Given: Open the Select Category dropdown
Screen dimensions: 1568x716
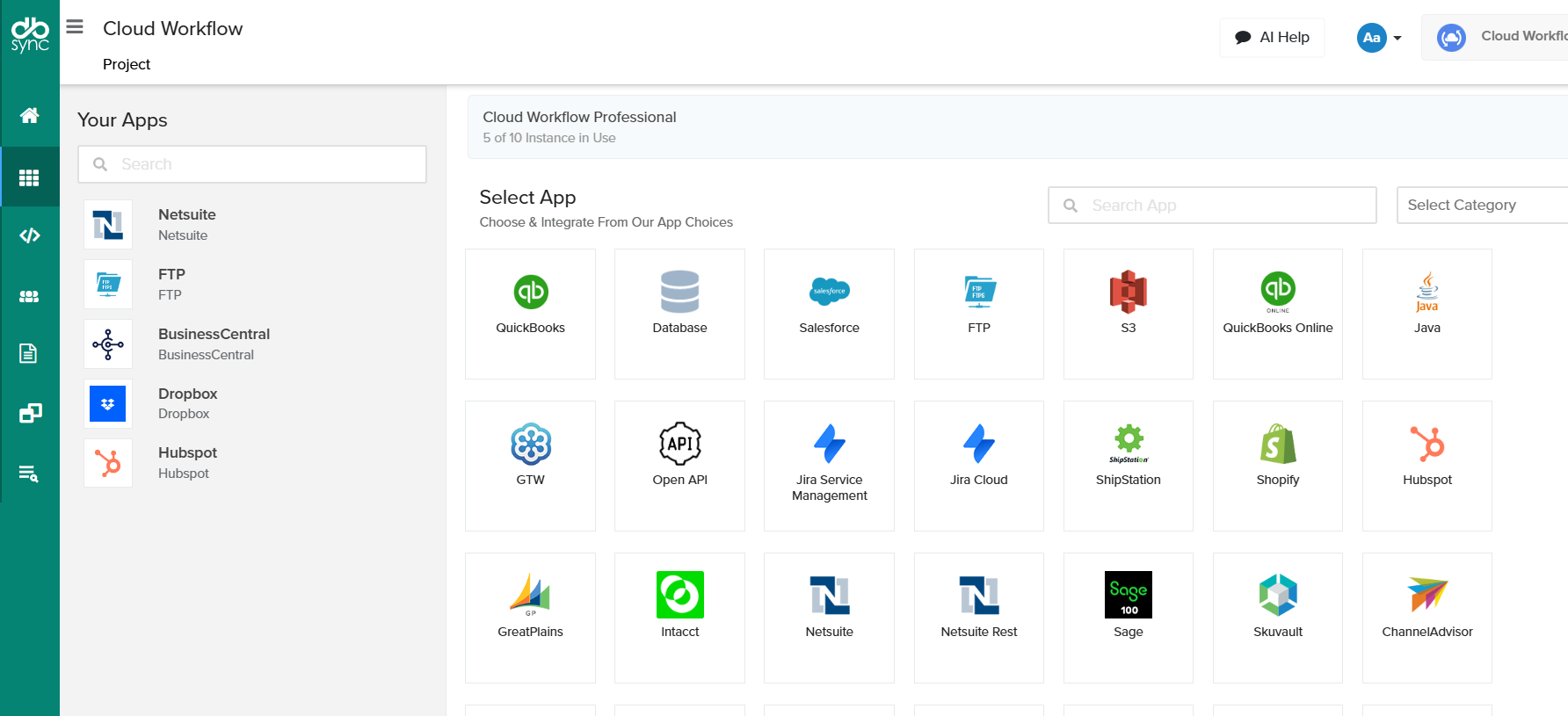Looking at the screenshot, I should coord(1482,205).
